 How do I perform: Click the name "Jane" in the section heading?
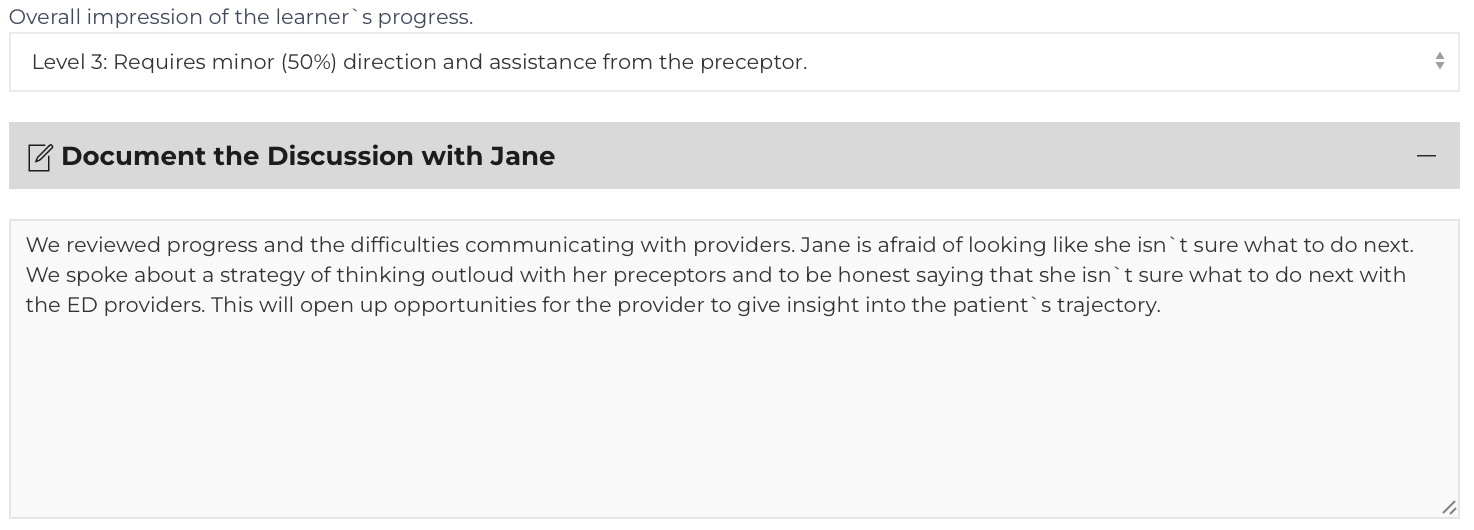(522, 156)
